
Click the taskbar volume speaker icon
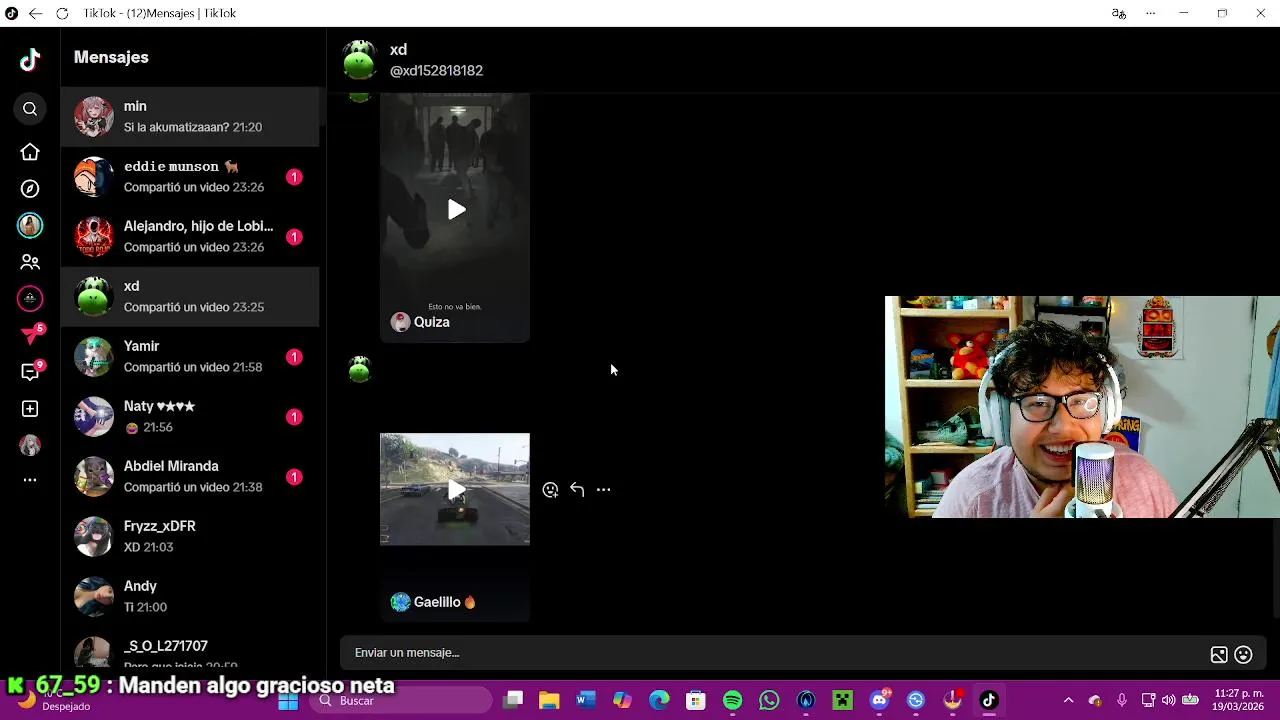point(1169,701)
